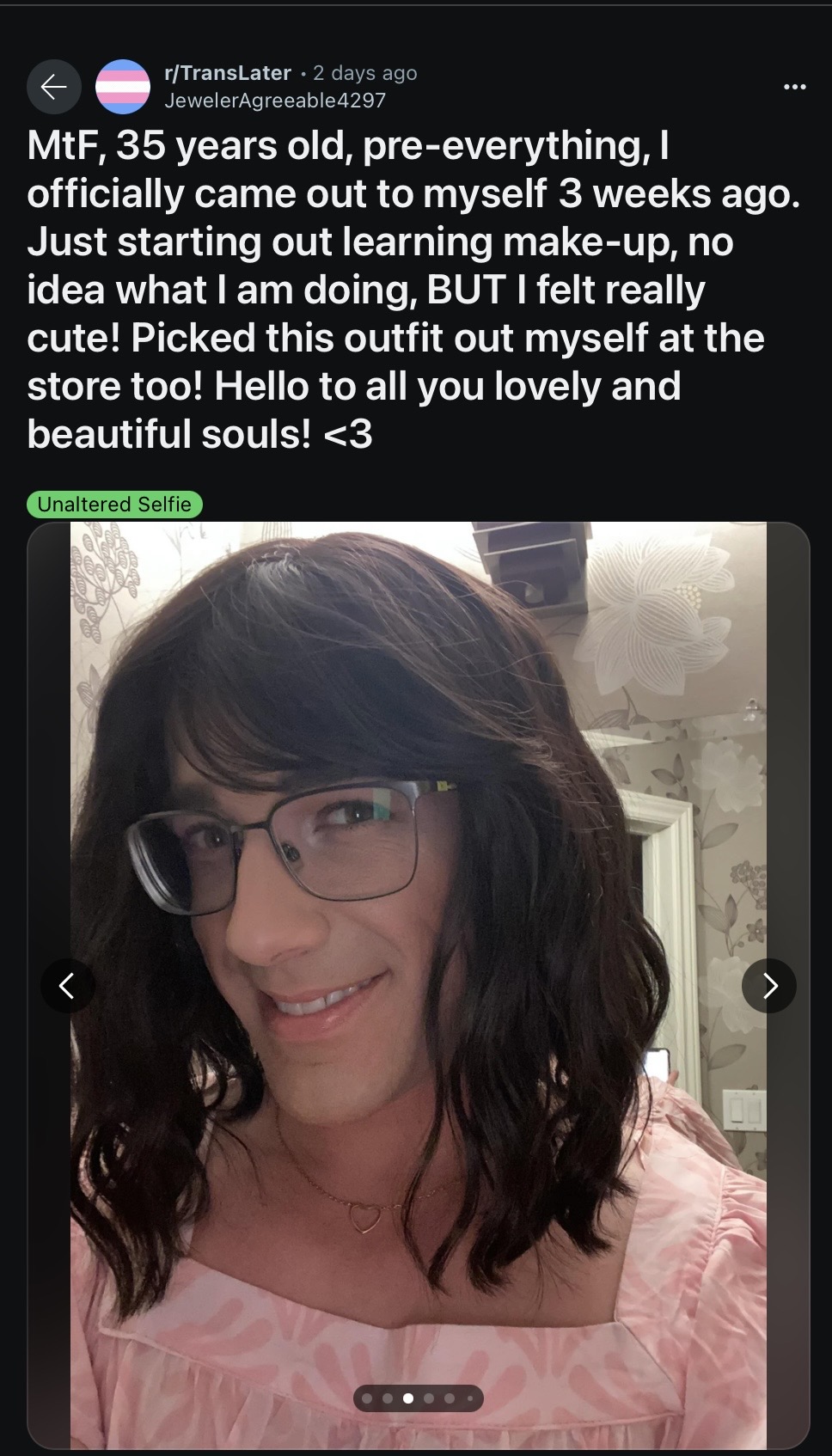This screenshot has height=1456, width=832.
Task: Select the small last gallery dot
Action: [x=469, y=1398]
